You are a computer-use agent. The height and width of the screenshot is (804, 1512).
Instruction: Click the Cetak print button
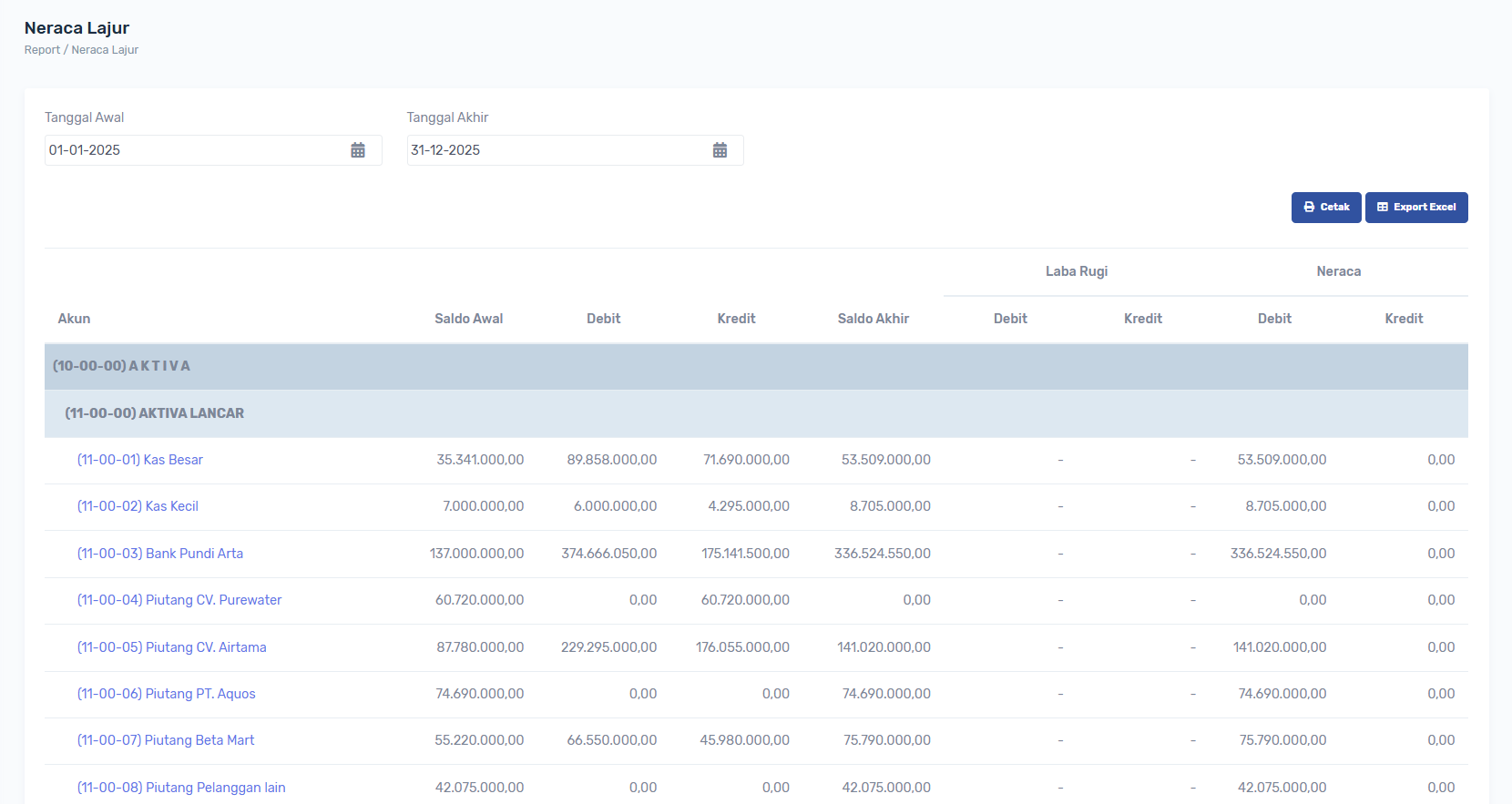[1325, 208]
